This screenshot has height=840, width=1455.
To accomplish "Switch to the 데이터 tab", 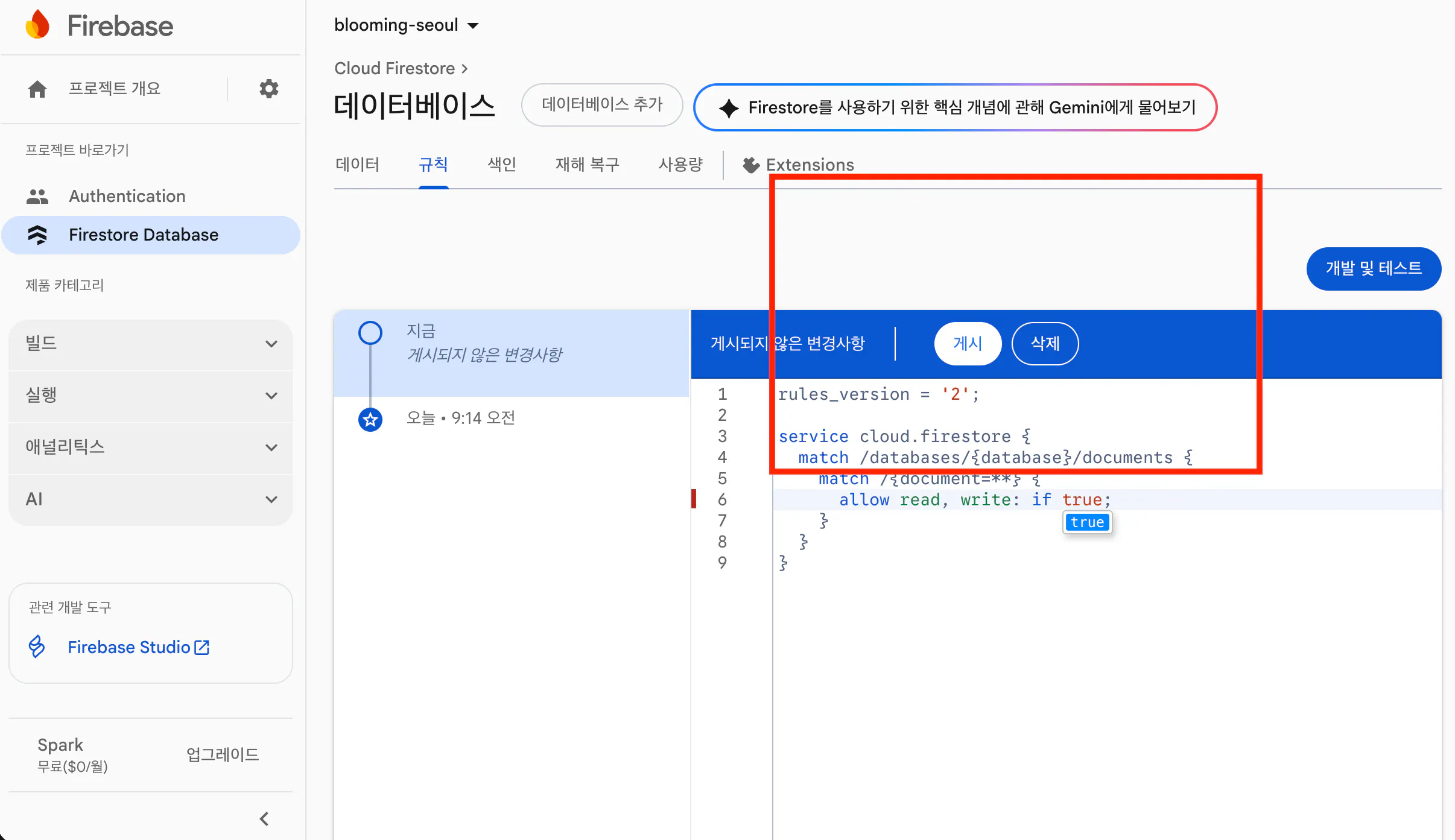I will coord(357,164).
